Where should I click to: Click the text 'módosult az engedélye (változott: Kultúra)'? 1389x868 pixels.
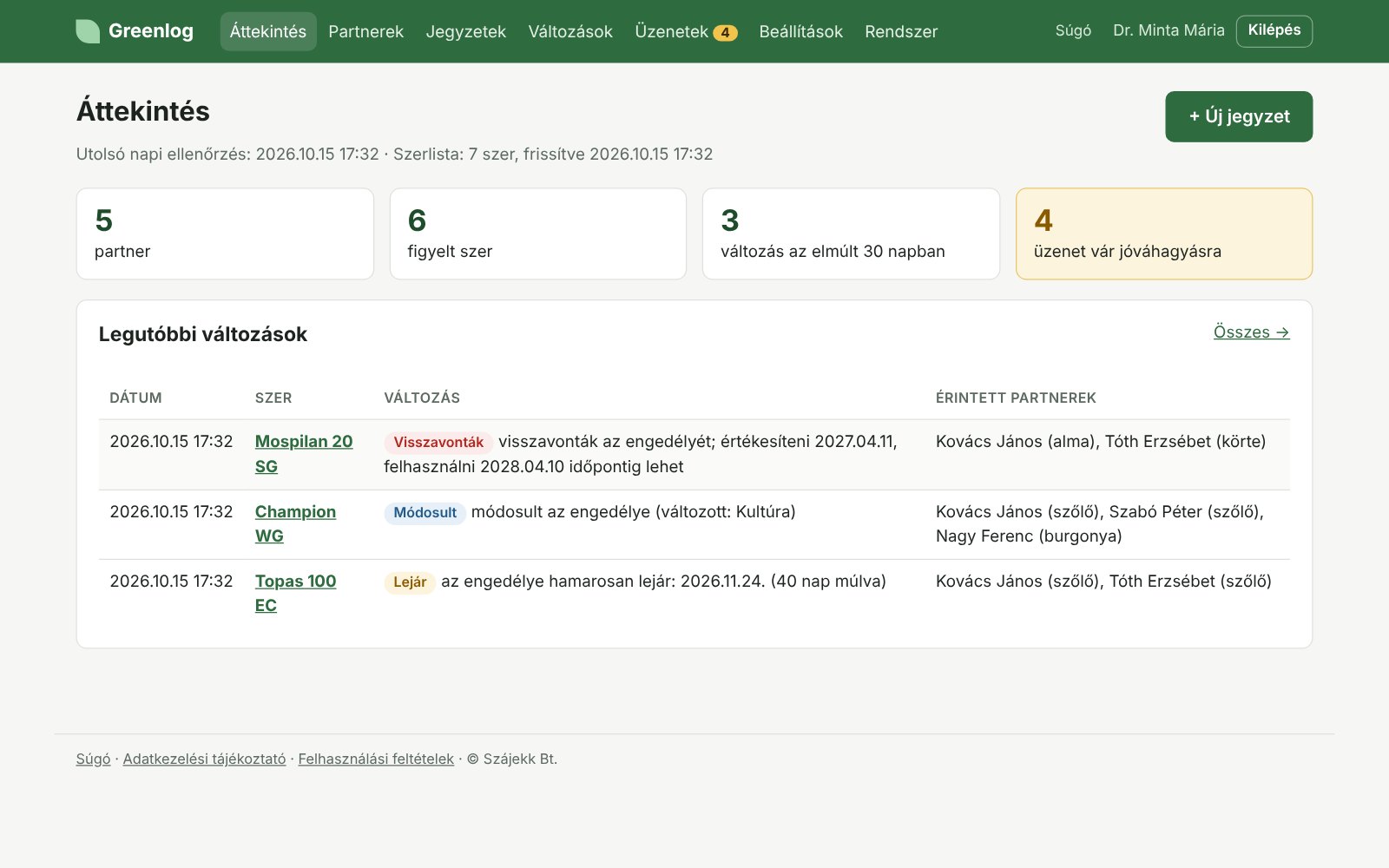[x=634, y=512]
